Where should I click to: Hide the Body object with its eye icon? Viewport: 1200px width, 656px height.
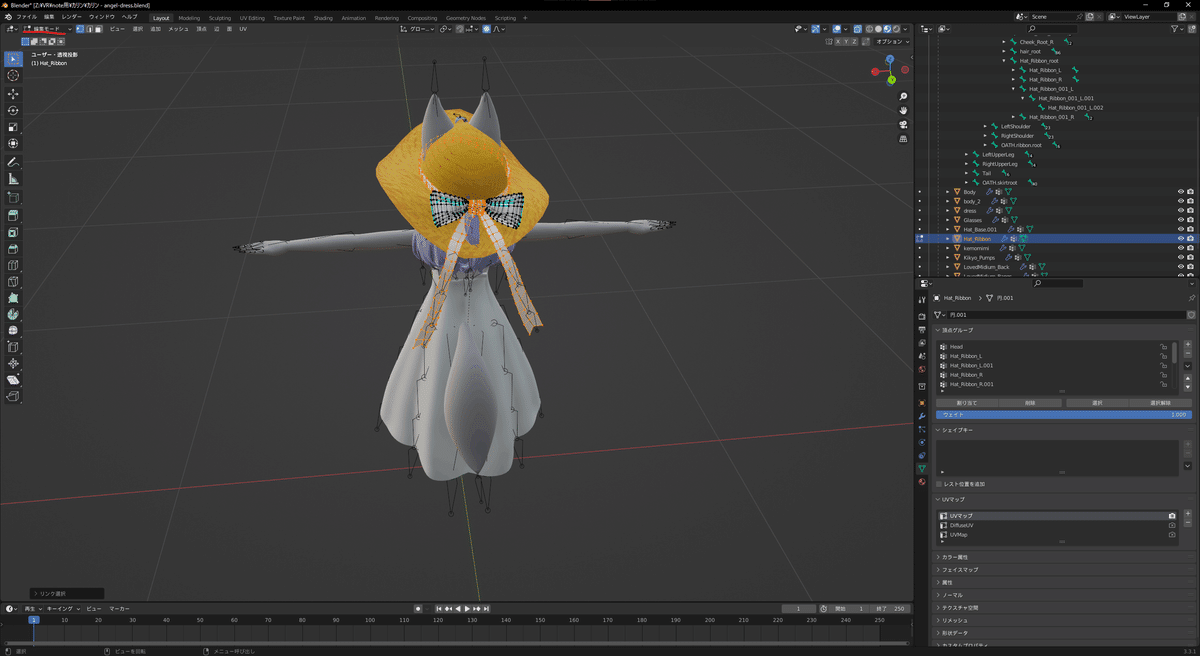[x=1180, y=191]
